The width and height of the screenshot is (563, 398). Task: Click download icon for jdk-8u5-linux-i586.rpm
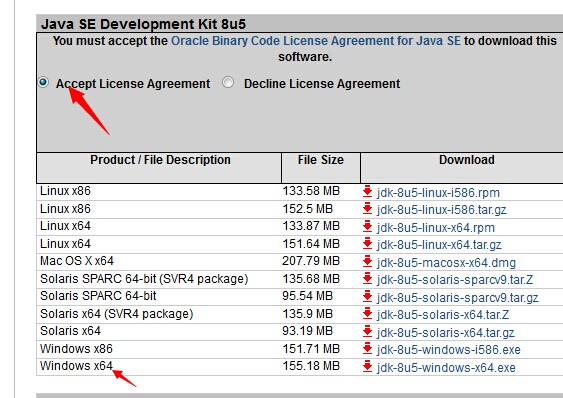coord(367,191)
